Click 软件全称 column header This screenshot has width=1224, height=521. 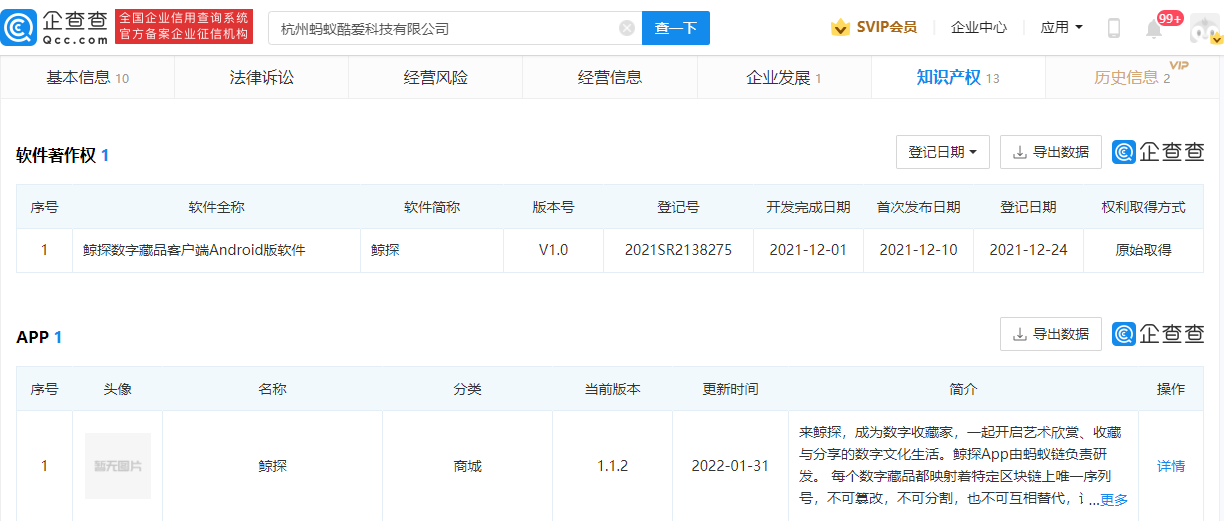click(216, 207)
